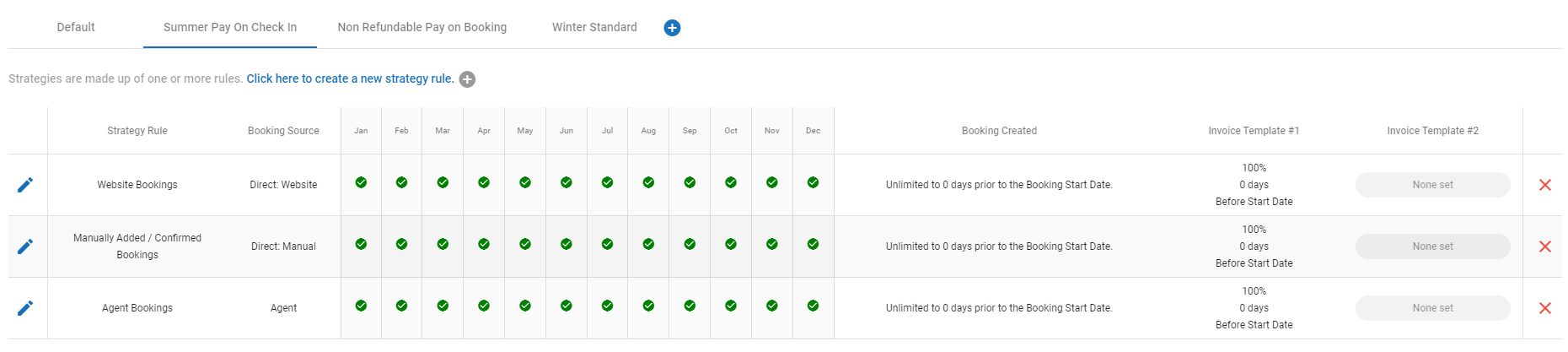This screenshot has width=1568, height=352.
Task: Click link to create a new strategy rule
Action: [350, 79]
